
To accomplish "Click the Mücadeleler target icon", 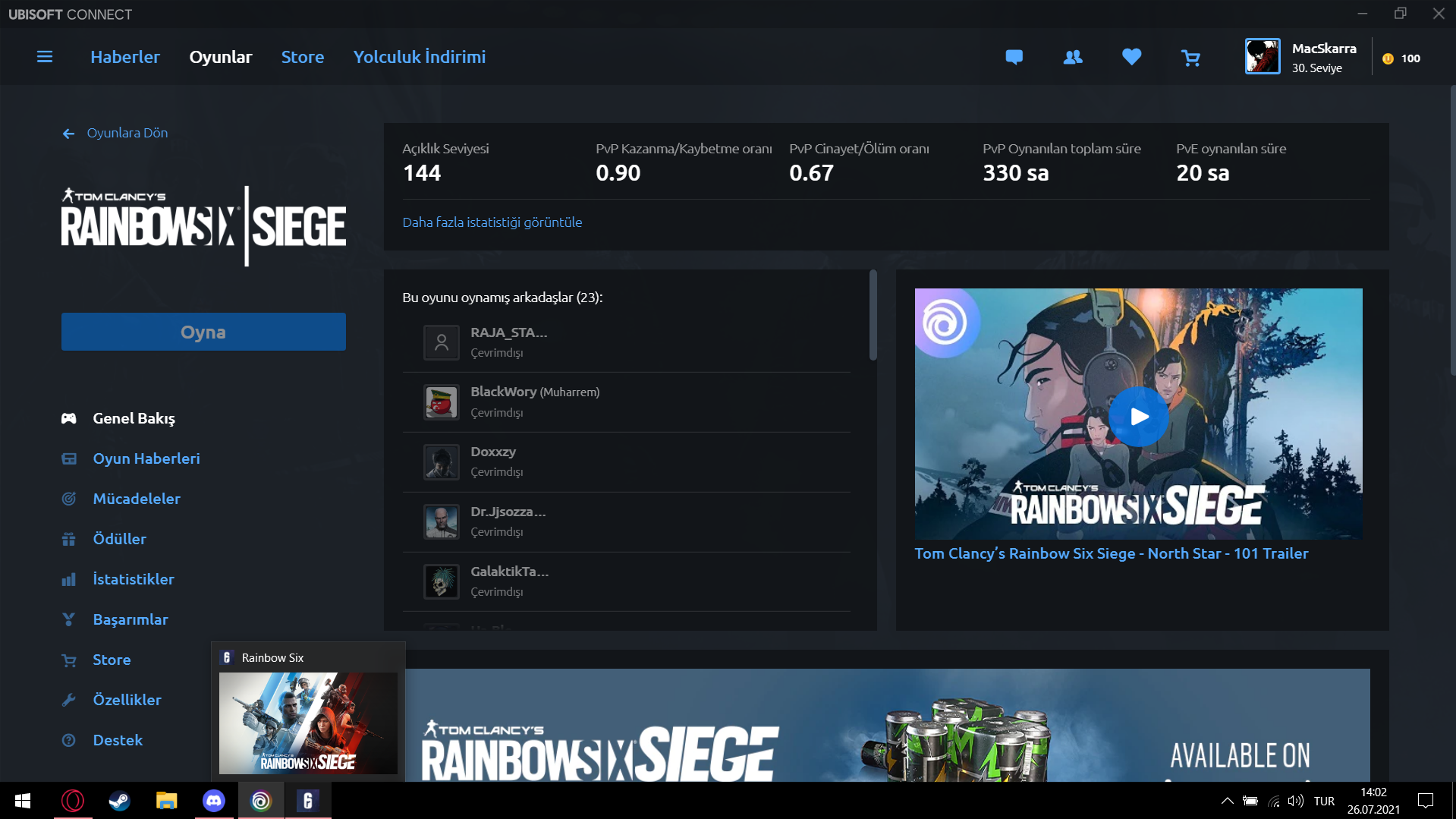I will 69,499.
